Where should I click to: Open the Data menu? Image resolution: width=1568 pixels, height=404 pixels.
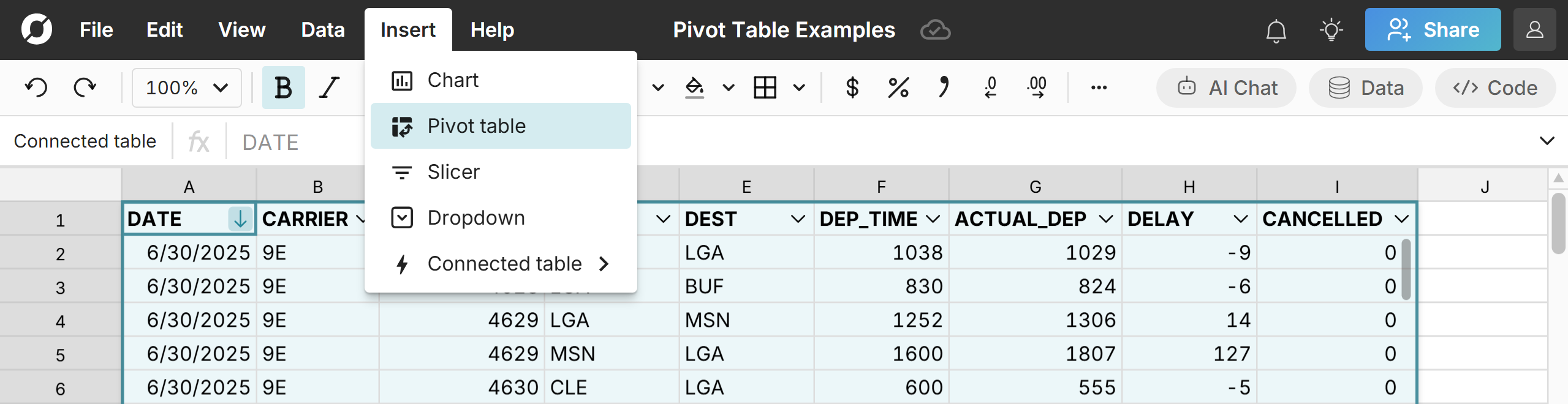coord(323,30)
